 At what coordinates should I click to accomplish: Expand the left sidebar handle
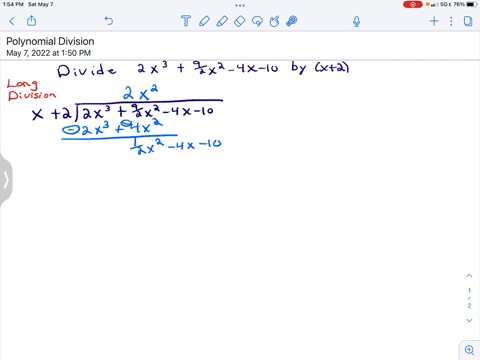pyautogui.click(x=6, y=180)
